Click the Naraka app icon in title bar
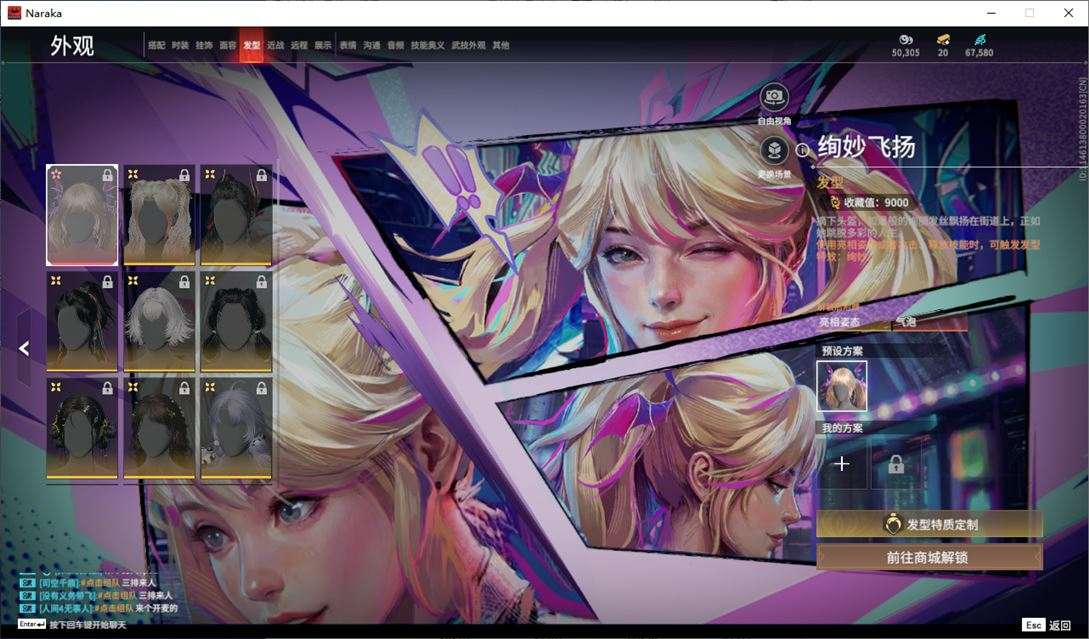This screenshot has width=1089, height=639. click(13, 13)
